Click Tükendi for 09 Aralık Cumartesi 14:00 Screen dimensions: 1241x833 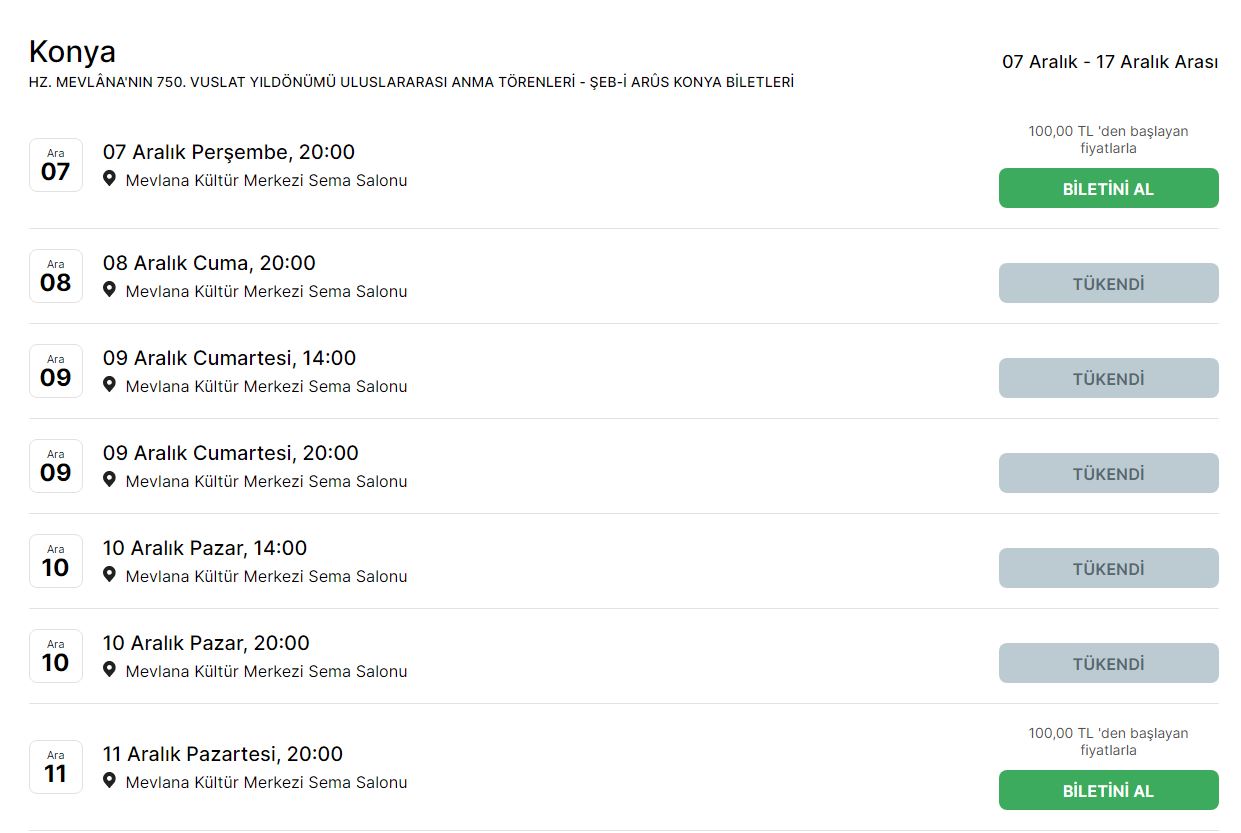click(1108, 378)
